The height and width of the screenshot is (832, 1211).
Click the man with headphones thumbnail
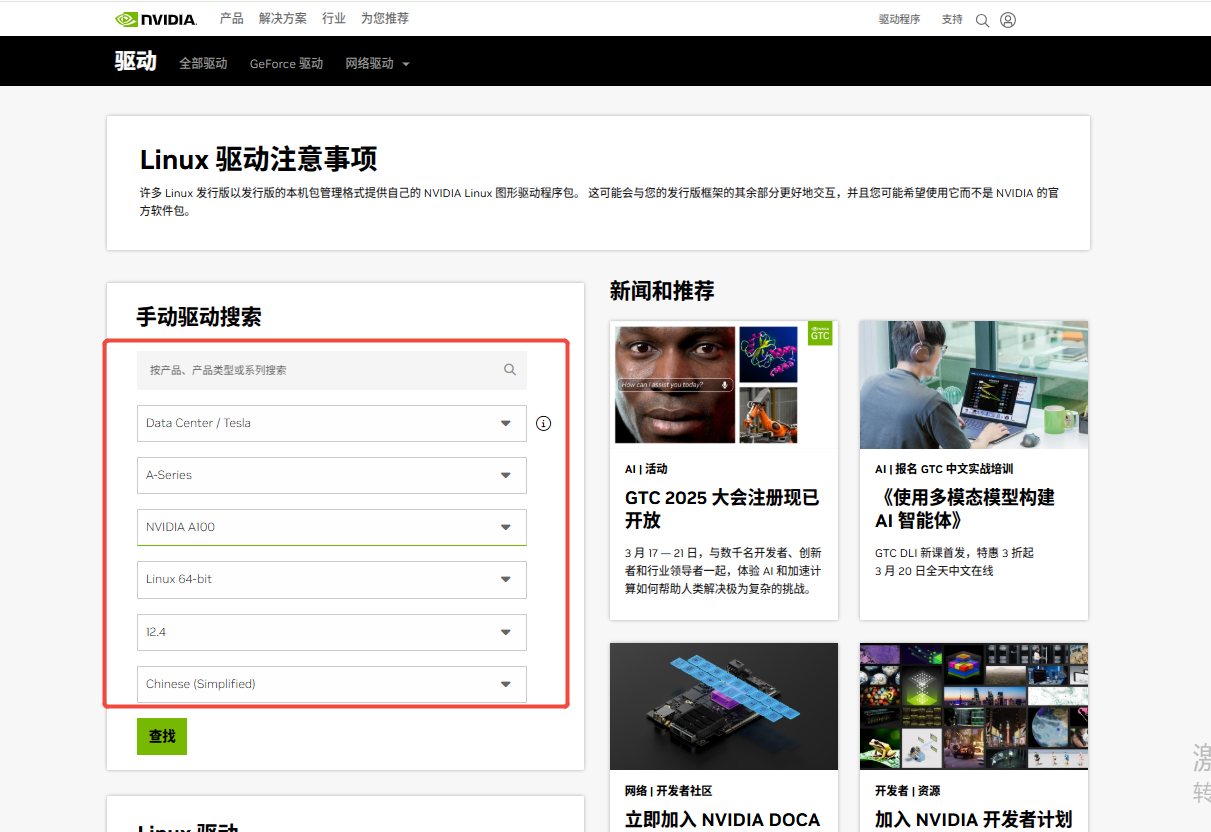click(x=974, y=385)
